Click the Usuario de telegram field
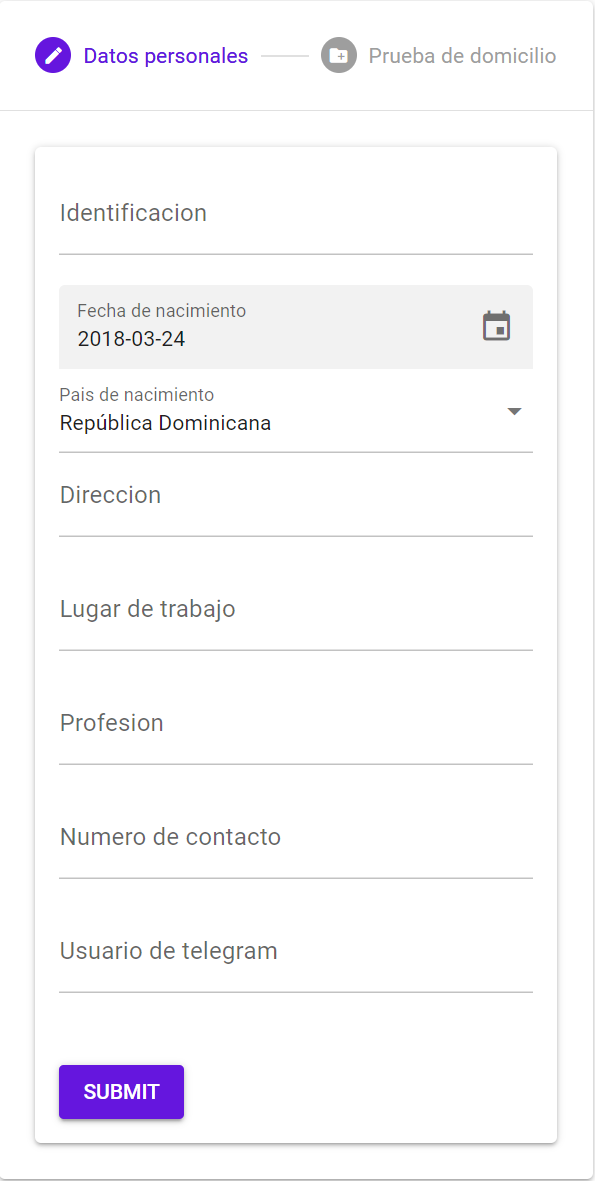Viewport: 595px width, 1181px height. coord(296,955)
